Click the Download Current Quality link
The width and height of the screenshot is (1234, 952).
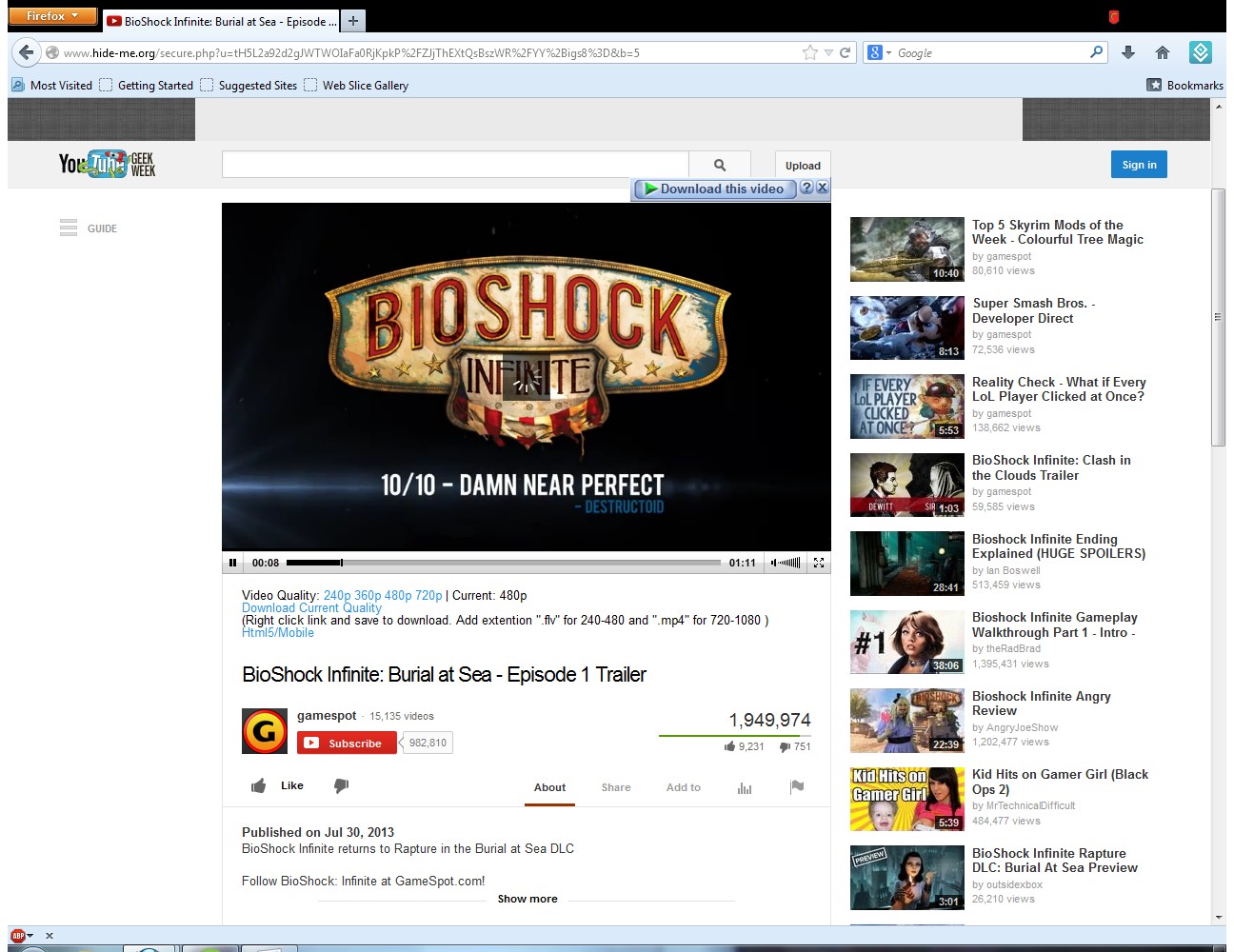[x=311, y=607]
